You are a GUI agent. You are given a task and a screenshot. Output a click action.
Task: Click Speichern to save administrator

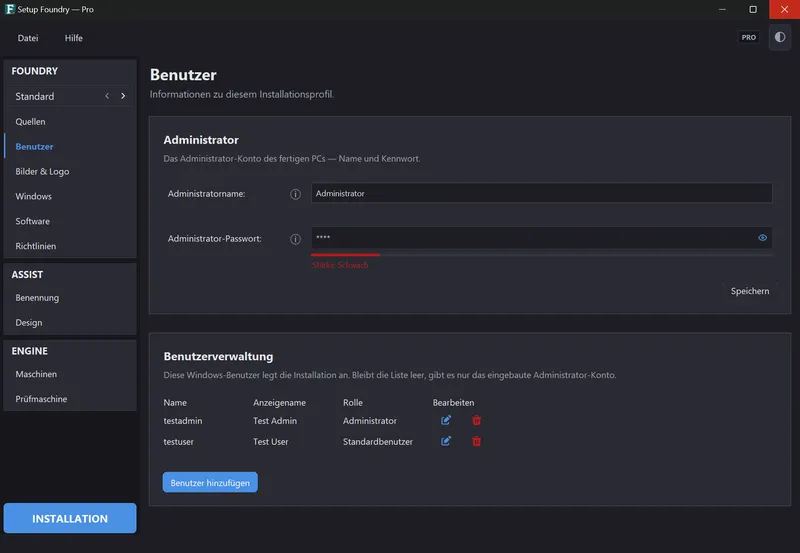[749, 291]
